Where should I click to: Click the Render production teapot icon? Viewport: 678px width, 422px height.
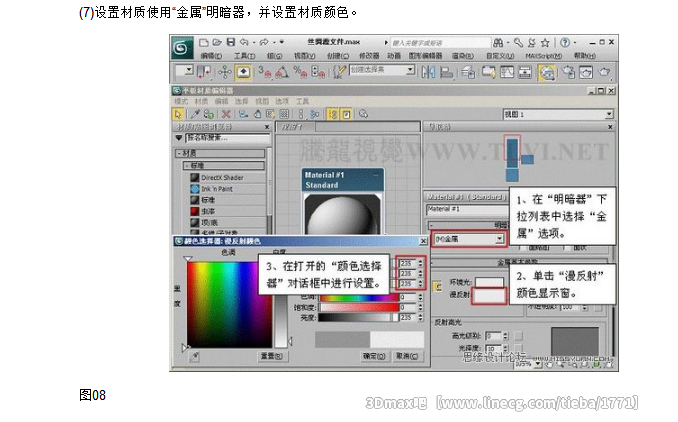click(604, 72)
